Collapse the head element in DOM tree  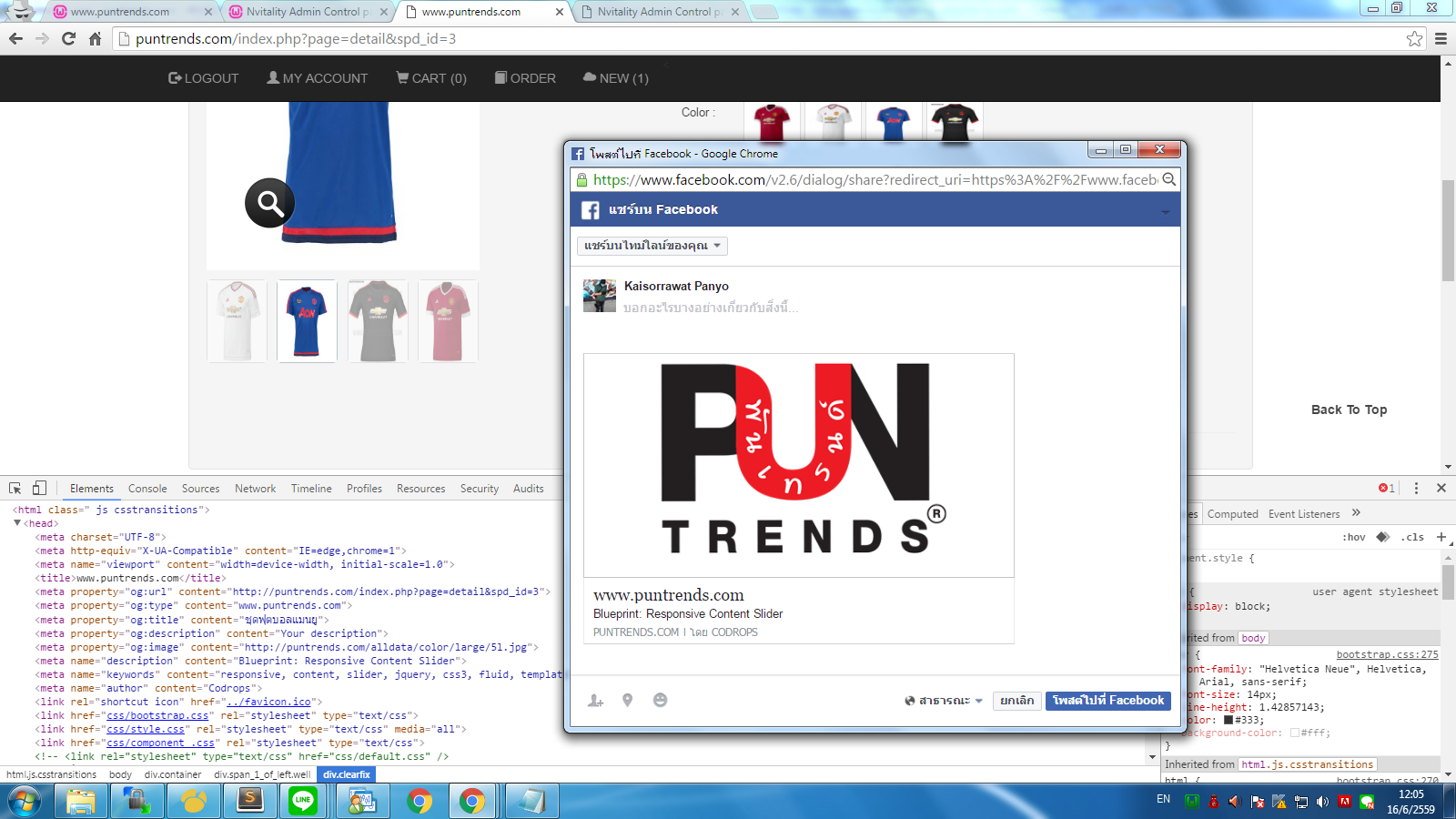(x=17, y=523)
